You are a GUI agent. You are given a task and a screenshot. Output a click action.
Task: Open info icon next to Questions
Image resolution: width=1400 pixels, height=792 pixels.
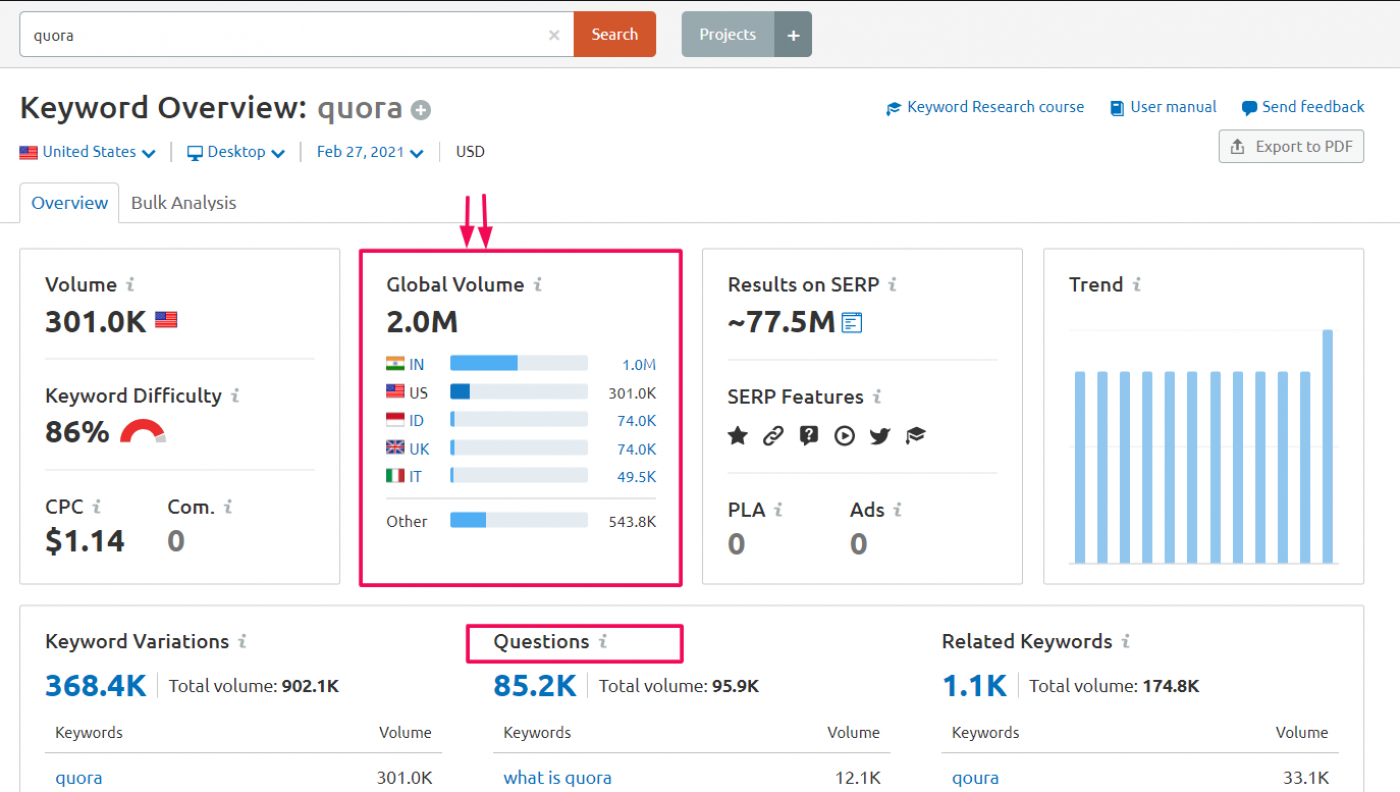[603, 642]
